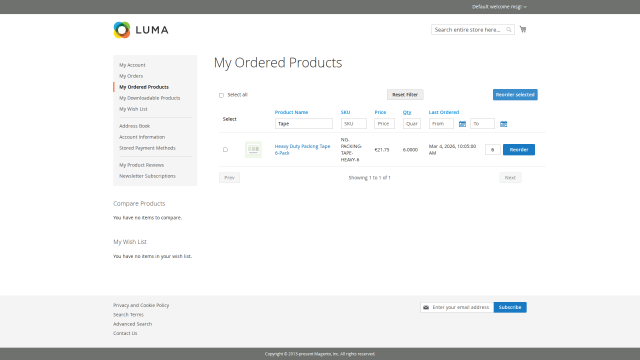The image size is (640, 360).
Task: Open Newsletter Subscriptions
Action: pyautogui.click(x=147, y=176)
